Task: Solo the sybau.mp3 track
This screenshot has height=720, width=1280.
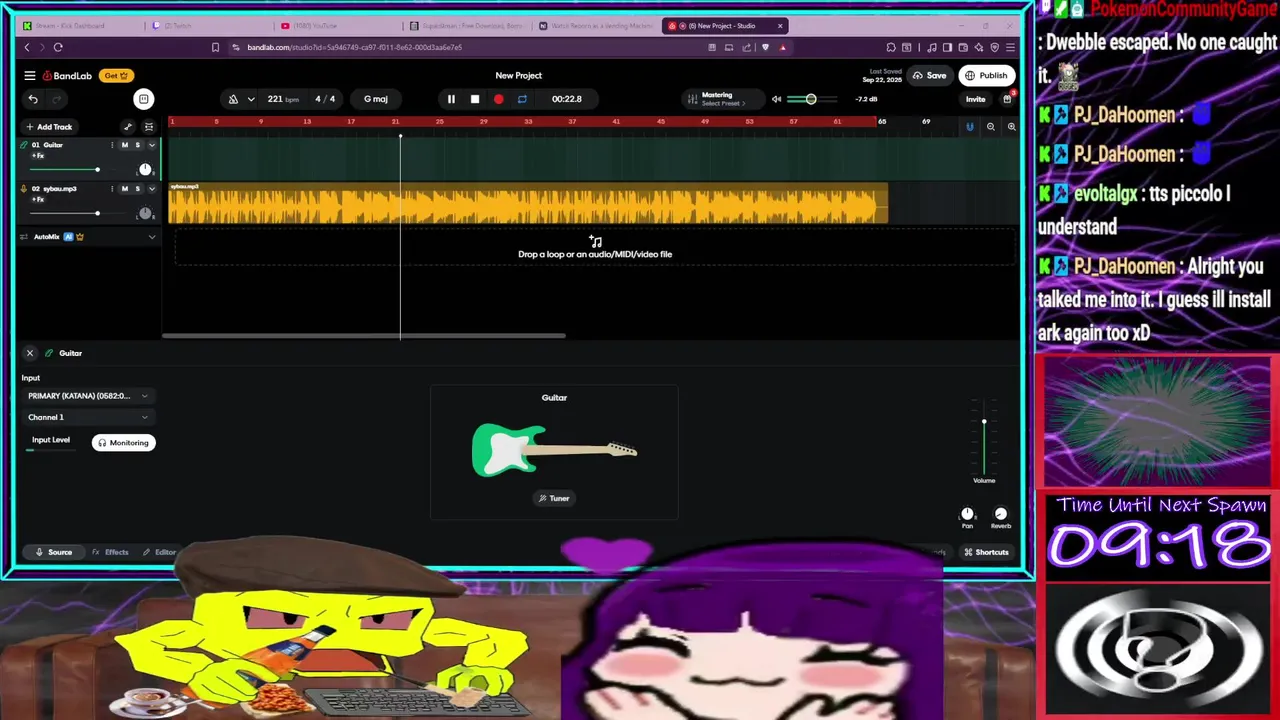Action: click(x=138, y=189)
